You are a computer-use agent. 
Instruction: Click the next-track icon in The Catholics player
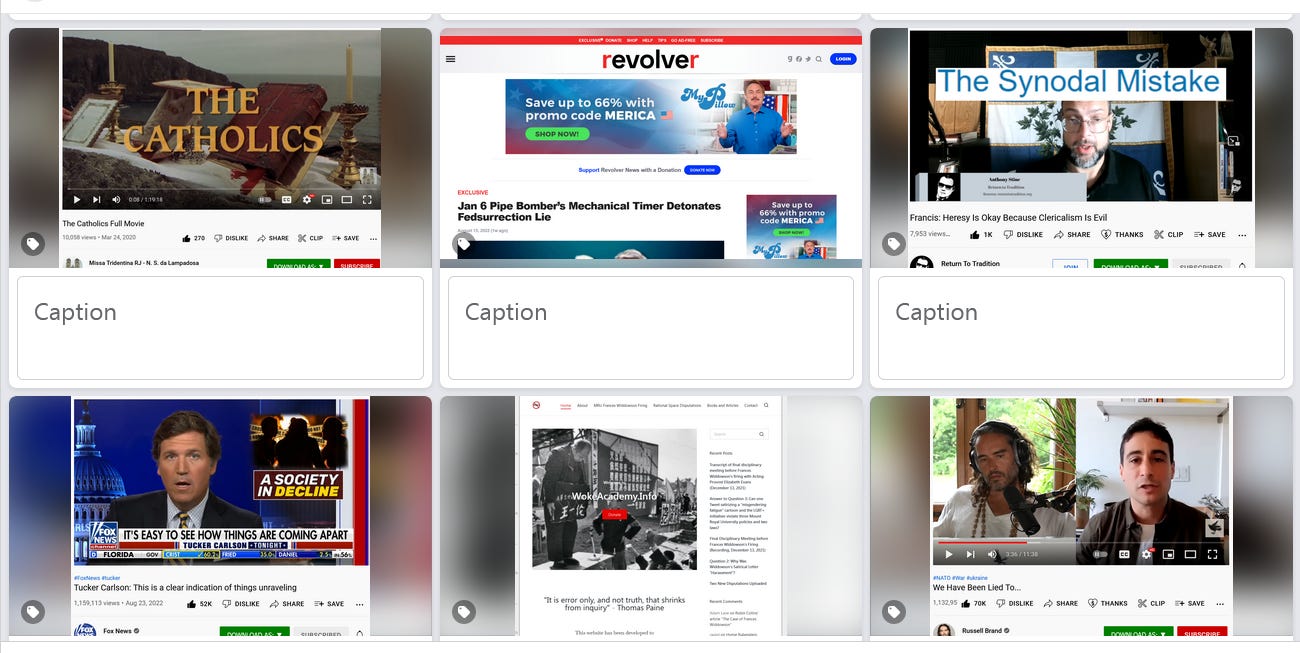pos(96,199)
